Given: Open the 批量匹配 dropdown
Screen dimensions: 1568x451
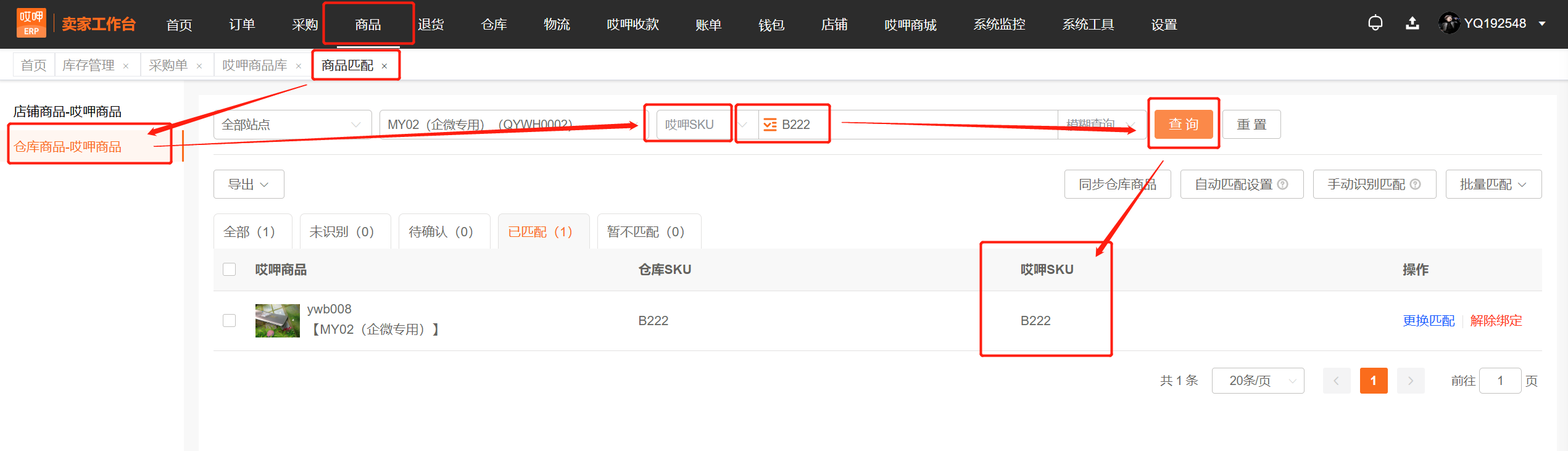Looking at the screenshot, I should (x=1493, y=184).
